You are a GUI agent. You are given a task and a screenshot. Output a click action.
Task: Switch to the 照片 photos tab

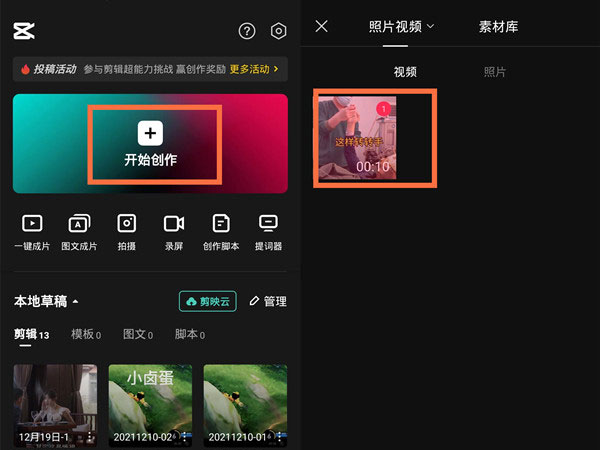point(495,72)
